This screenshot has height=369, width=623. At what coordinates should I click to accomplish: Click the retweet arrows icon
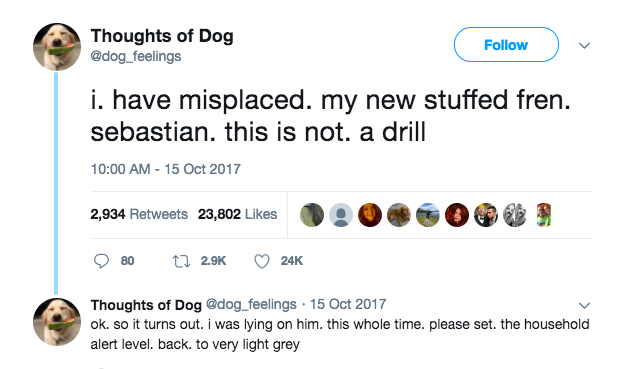(181, 261)
